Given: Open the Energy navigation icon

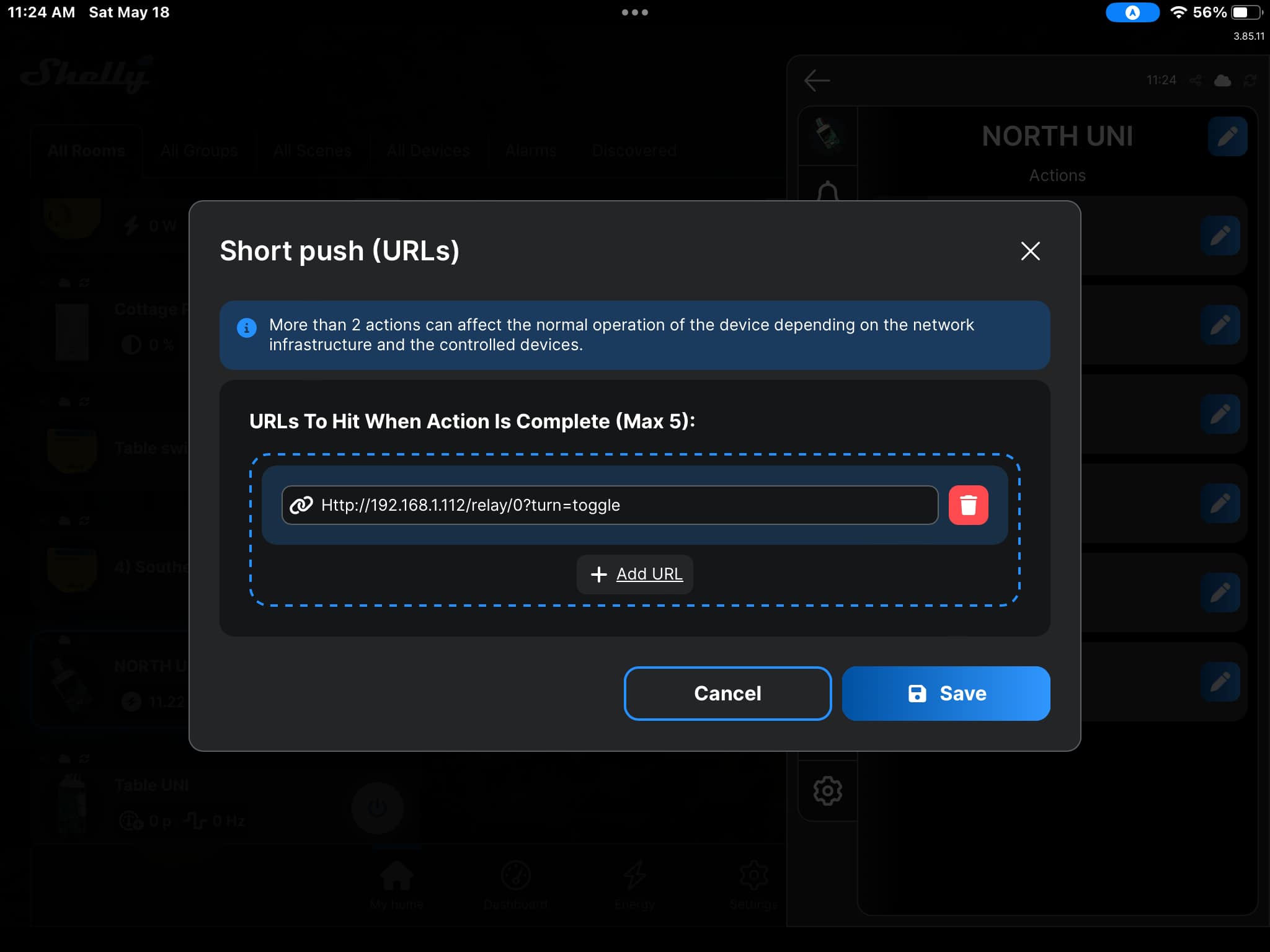Looking at the screenshot, I should (634, 885).
